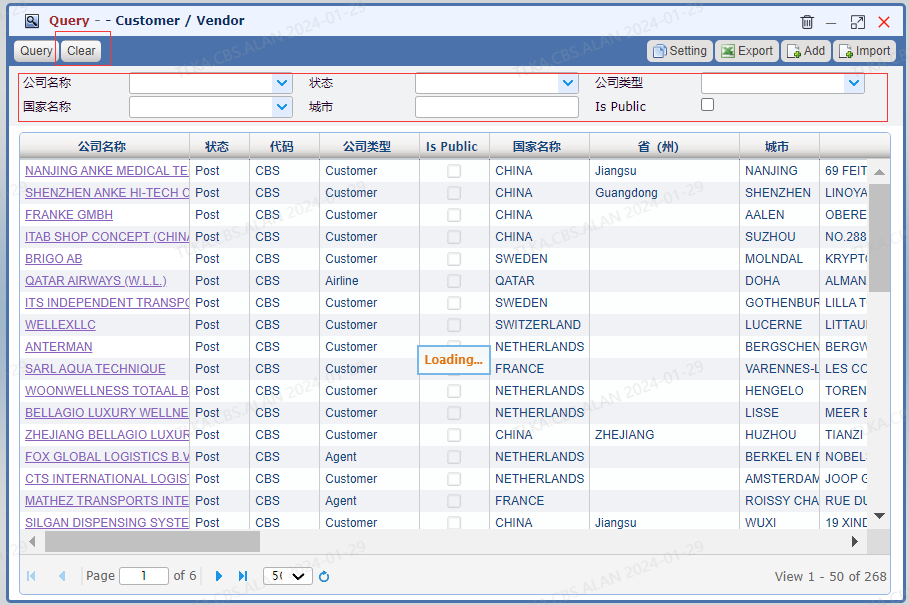Open the 公司名称 filter dropdown

tap(282, 83)
